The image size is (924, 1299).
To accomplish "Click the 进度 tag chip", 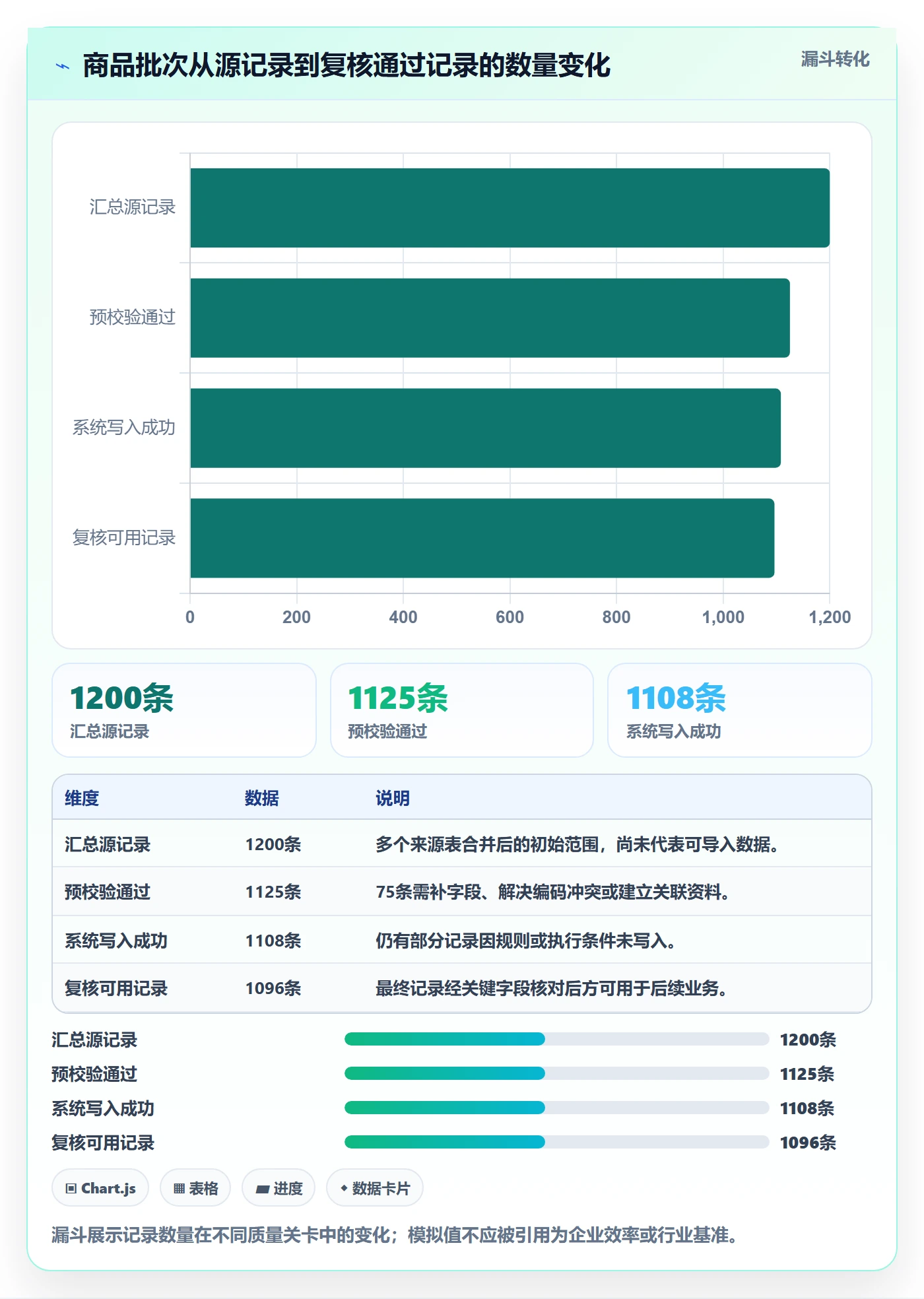I will (279, 1188).
